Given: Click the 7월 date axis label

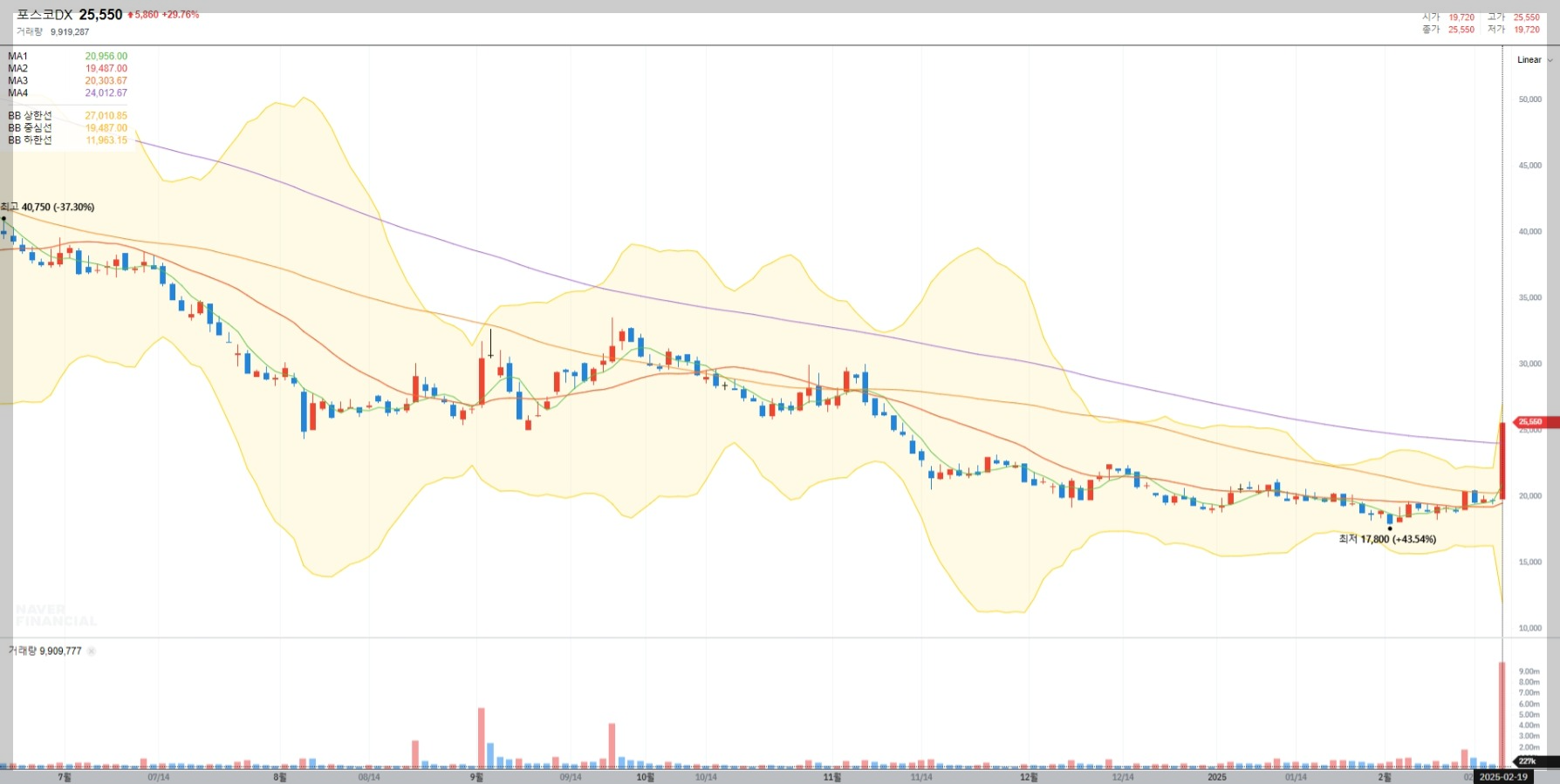Looking at the screenshot, I should (65, 777).
